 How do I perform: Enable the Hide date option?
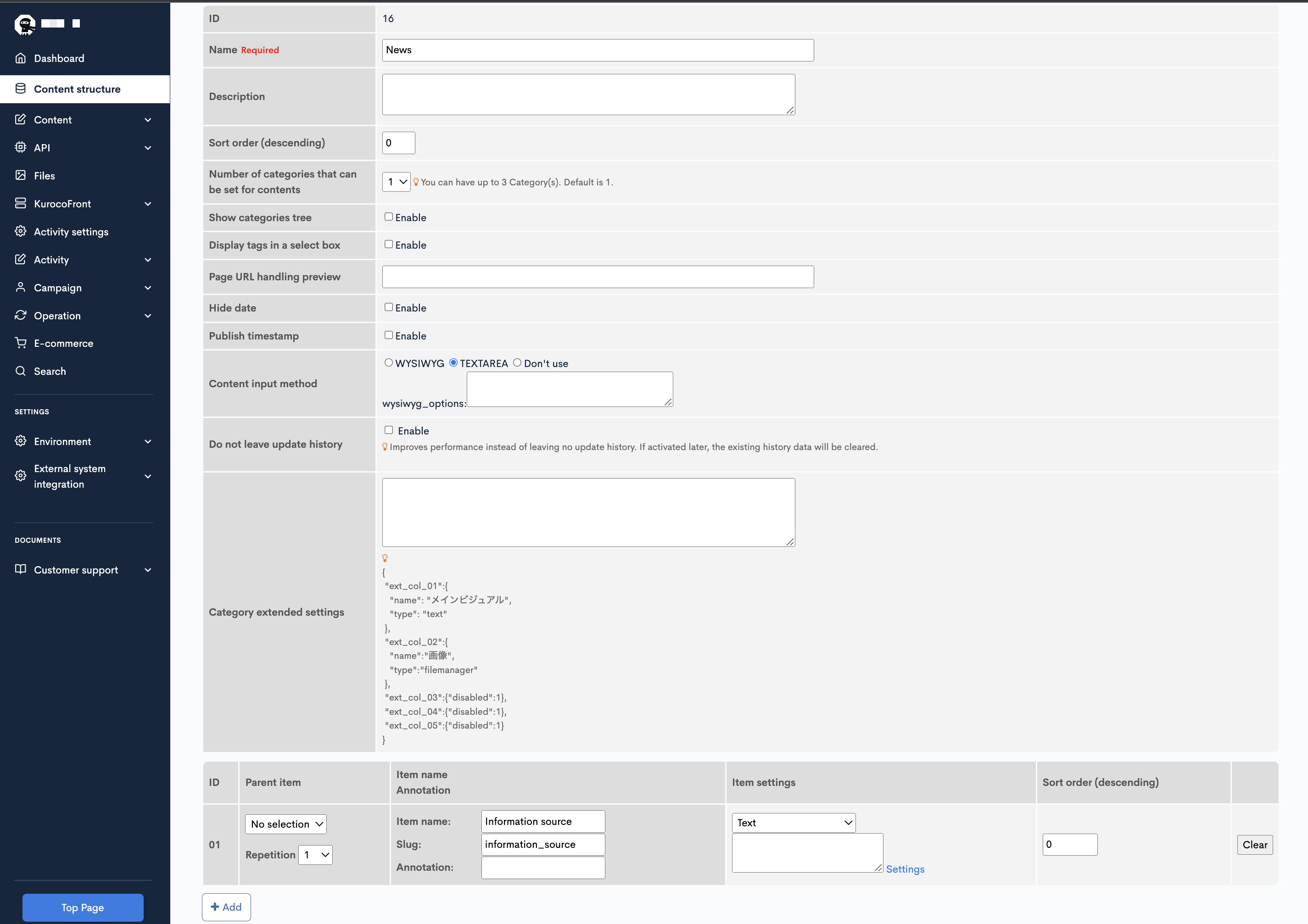[x=389, y=307]
